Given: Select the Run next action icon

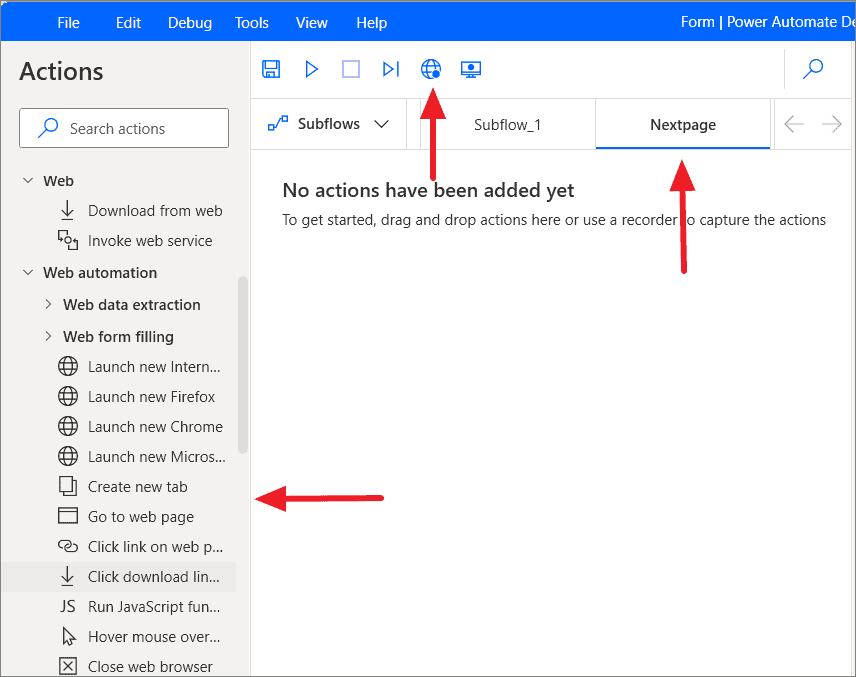Looking at the screenshot, I should (x=391, y=69).
